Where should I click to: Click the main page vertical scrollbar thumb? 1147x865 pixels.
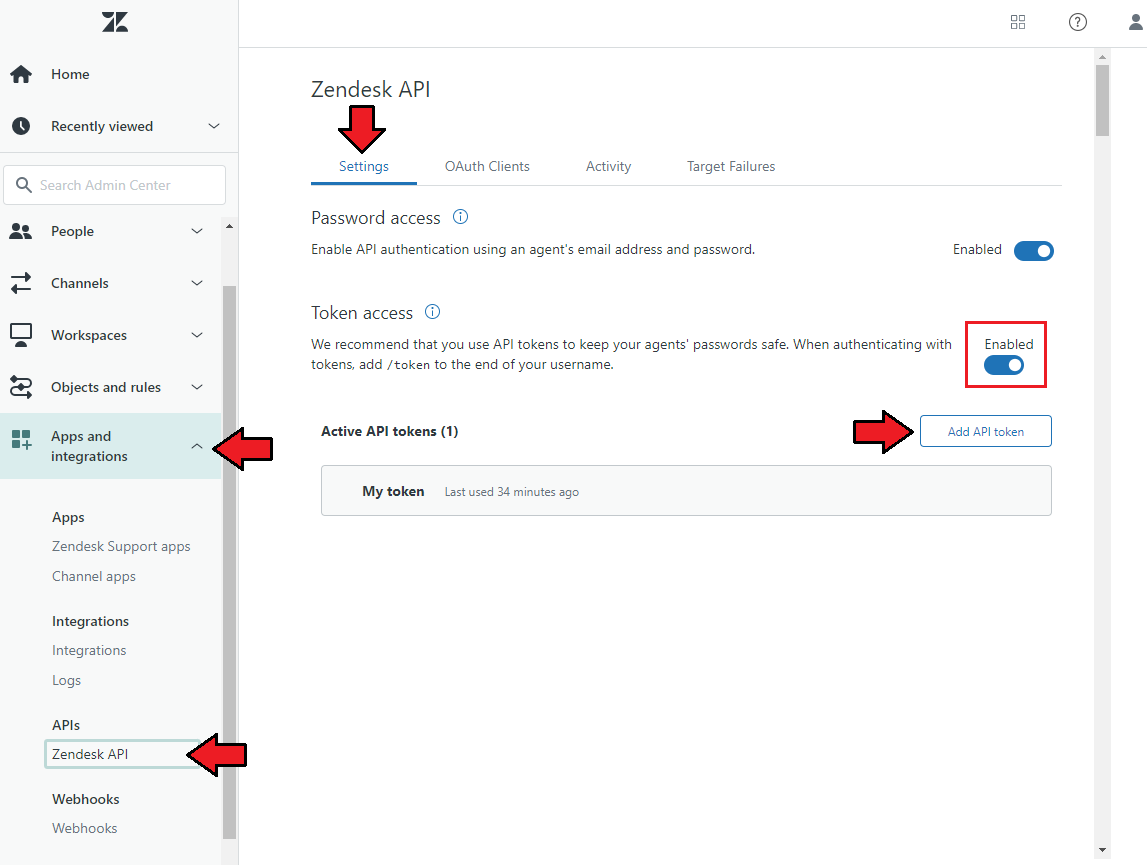tap(1102, 100)
